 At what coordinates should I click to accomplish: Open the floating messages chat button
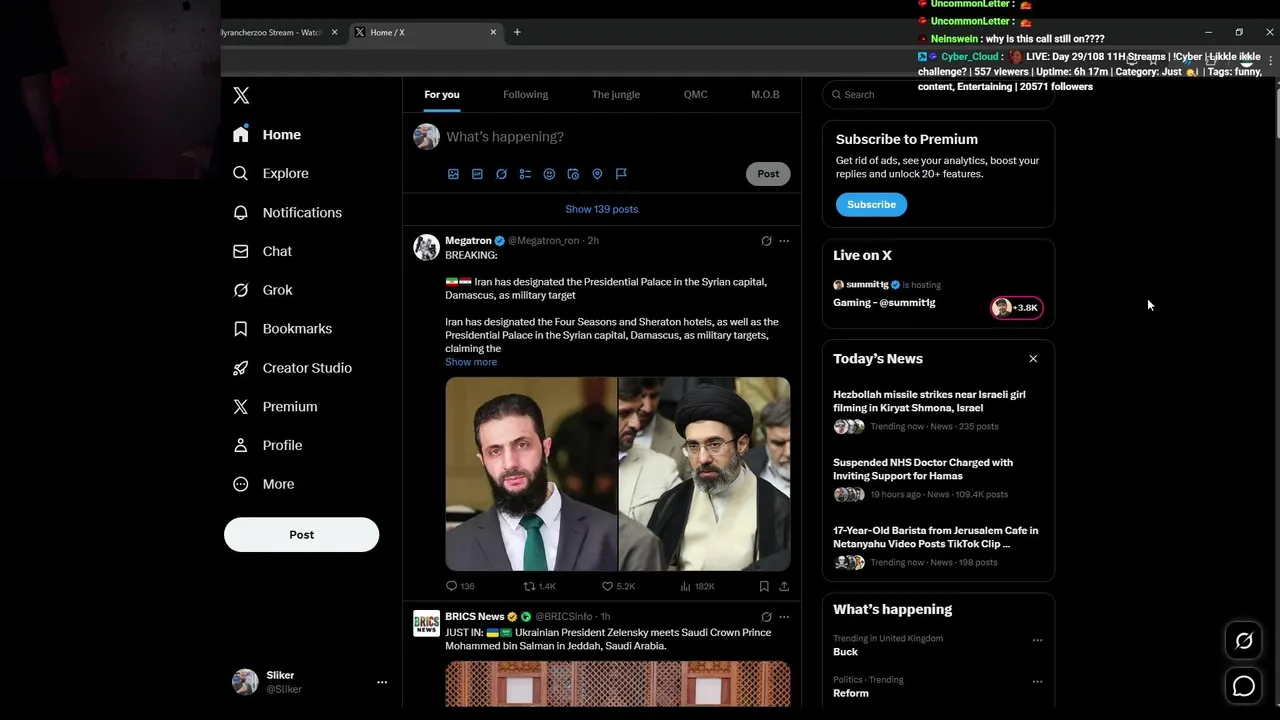[1244, 686]
